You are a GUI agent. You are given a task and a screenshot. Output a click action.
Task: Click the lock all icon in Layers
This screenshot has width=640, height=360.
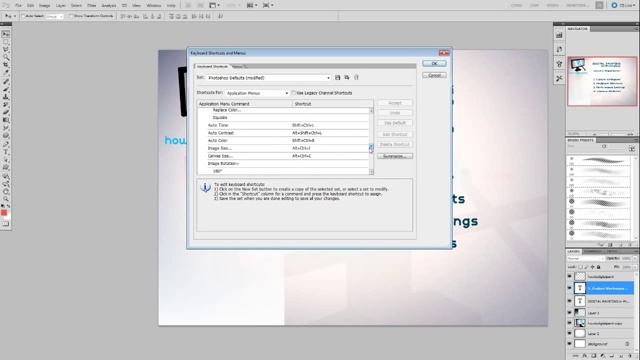point(598,267)
